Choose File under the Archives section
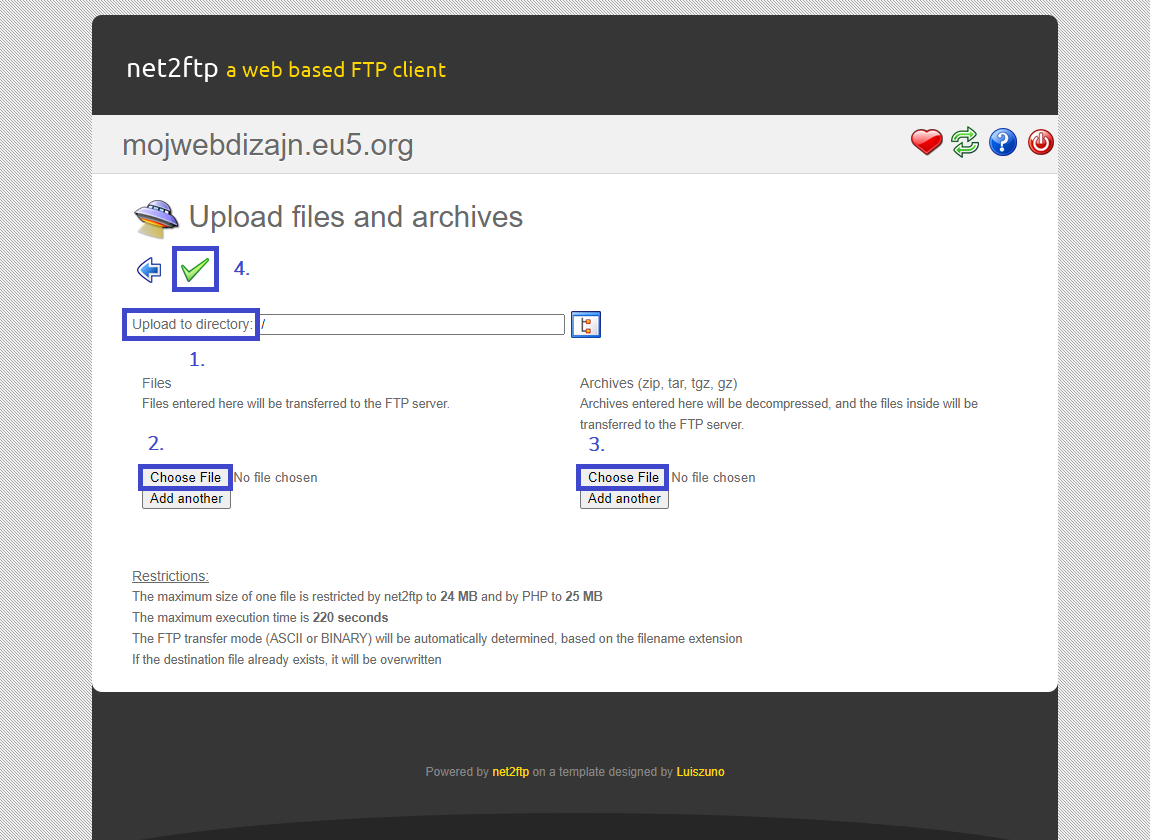Screen dimensions: 1150x840 623,478
